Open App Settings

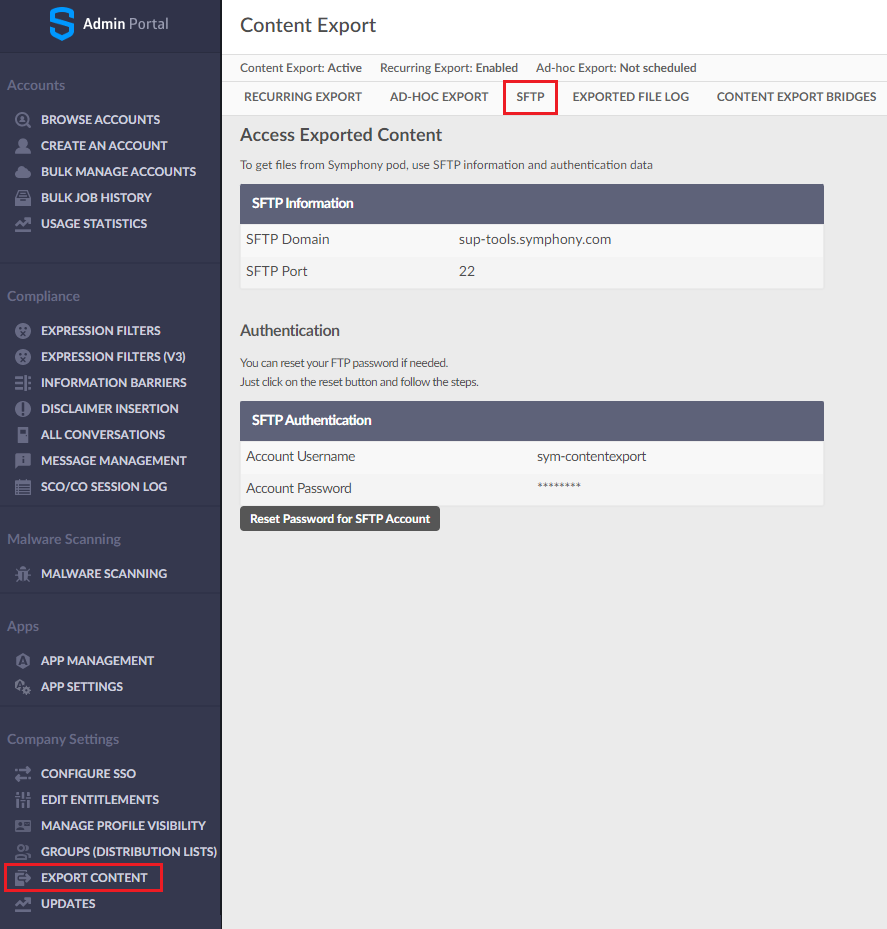click(82, 687)
